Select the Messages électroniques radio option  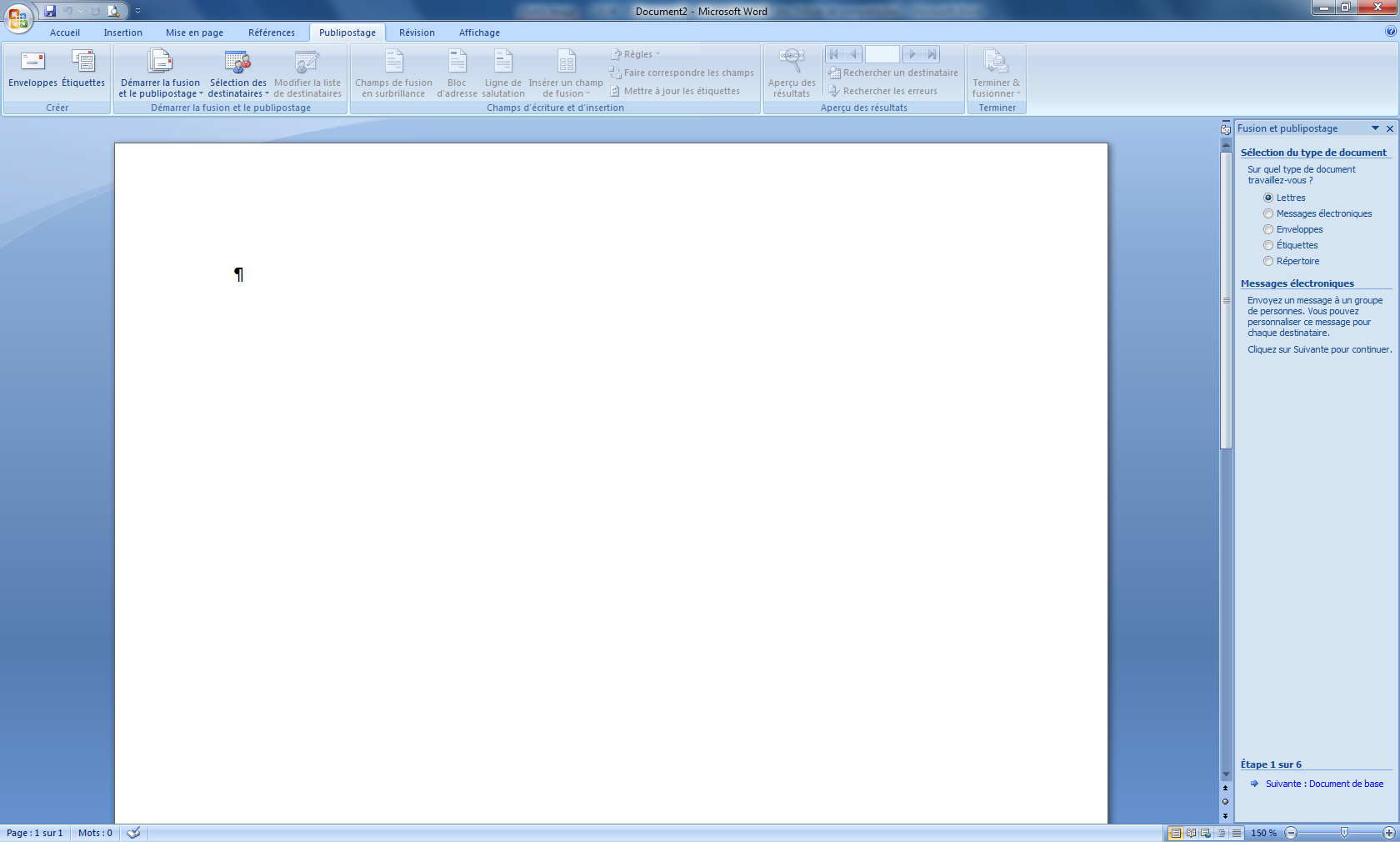(1268, 213)
